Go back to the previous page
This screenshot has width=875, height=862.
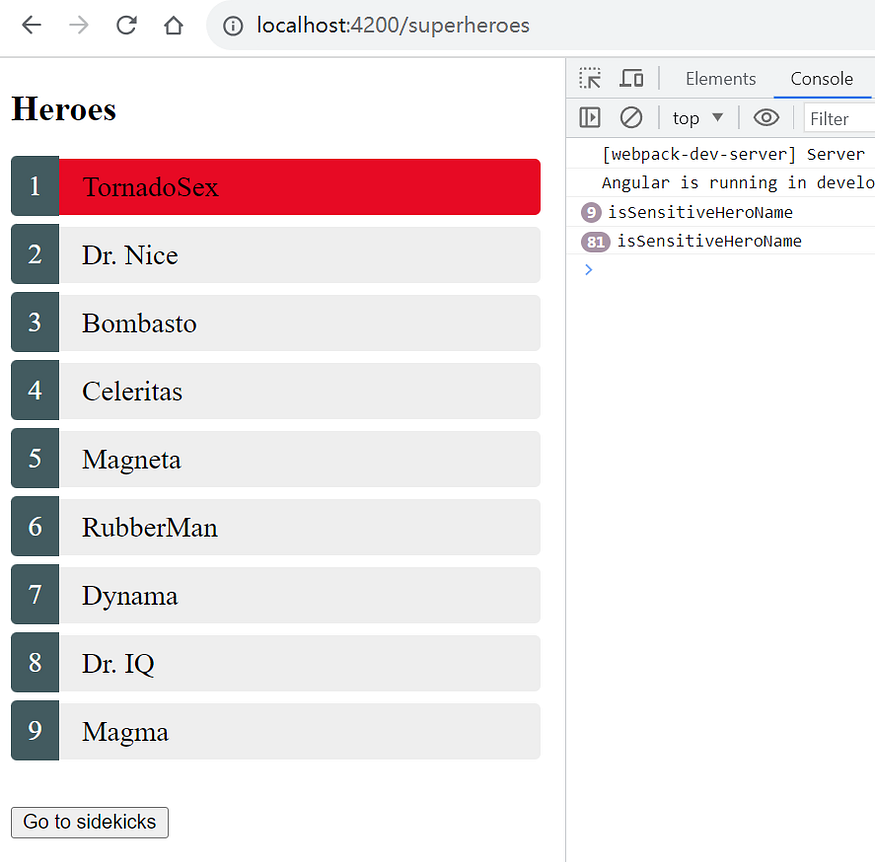click(x=31, y=25)
